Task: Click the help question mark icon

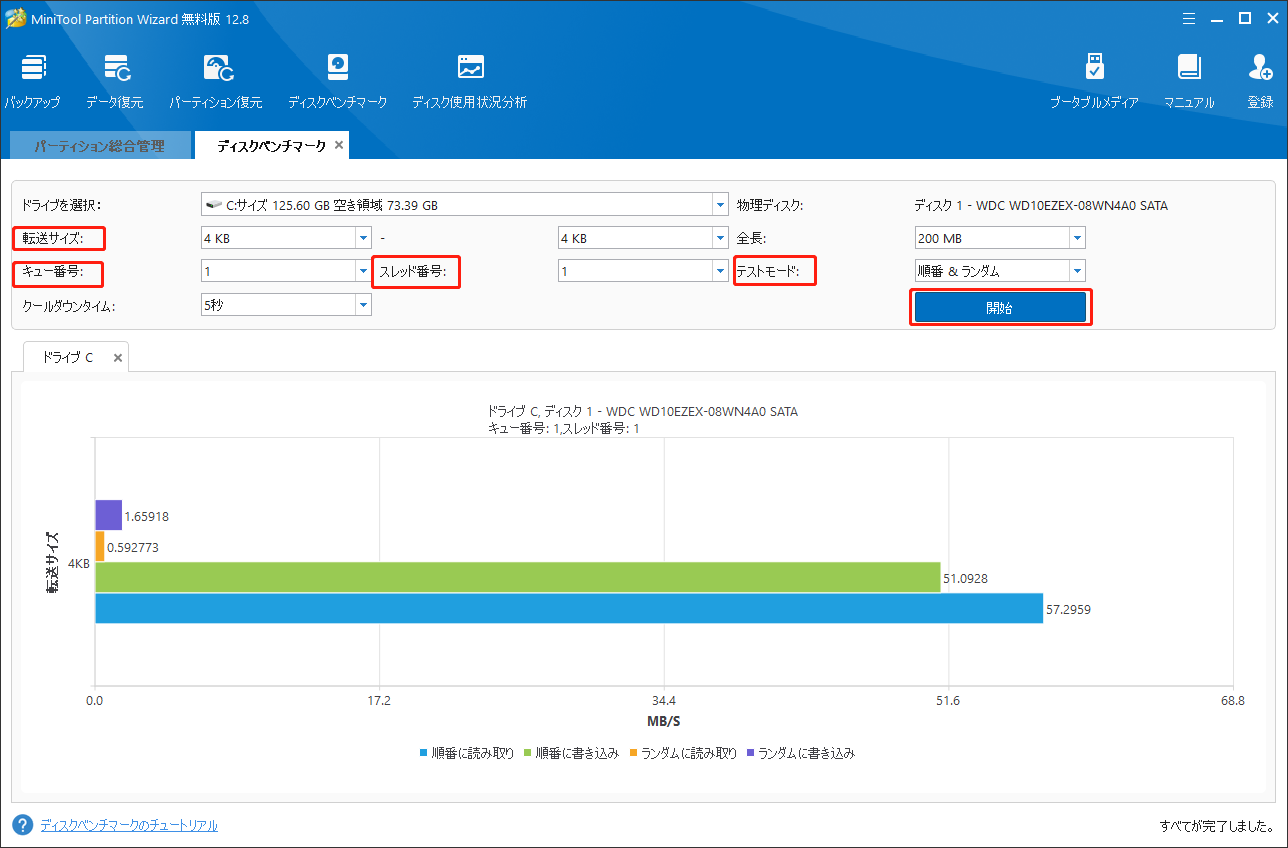Action: pos(23,825)
